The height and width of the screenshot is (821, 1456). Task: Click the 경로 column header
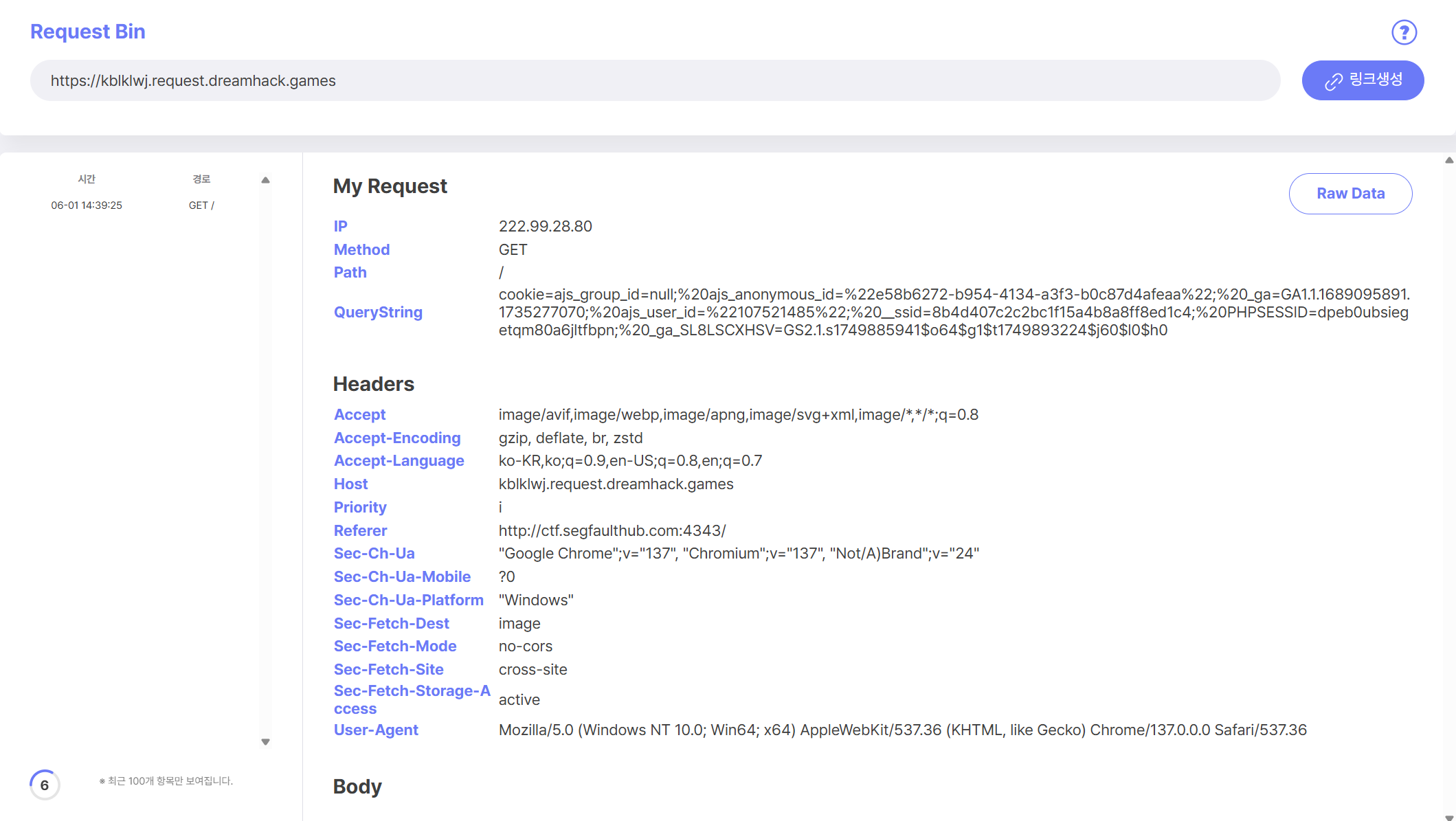[x=201, y=179]
